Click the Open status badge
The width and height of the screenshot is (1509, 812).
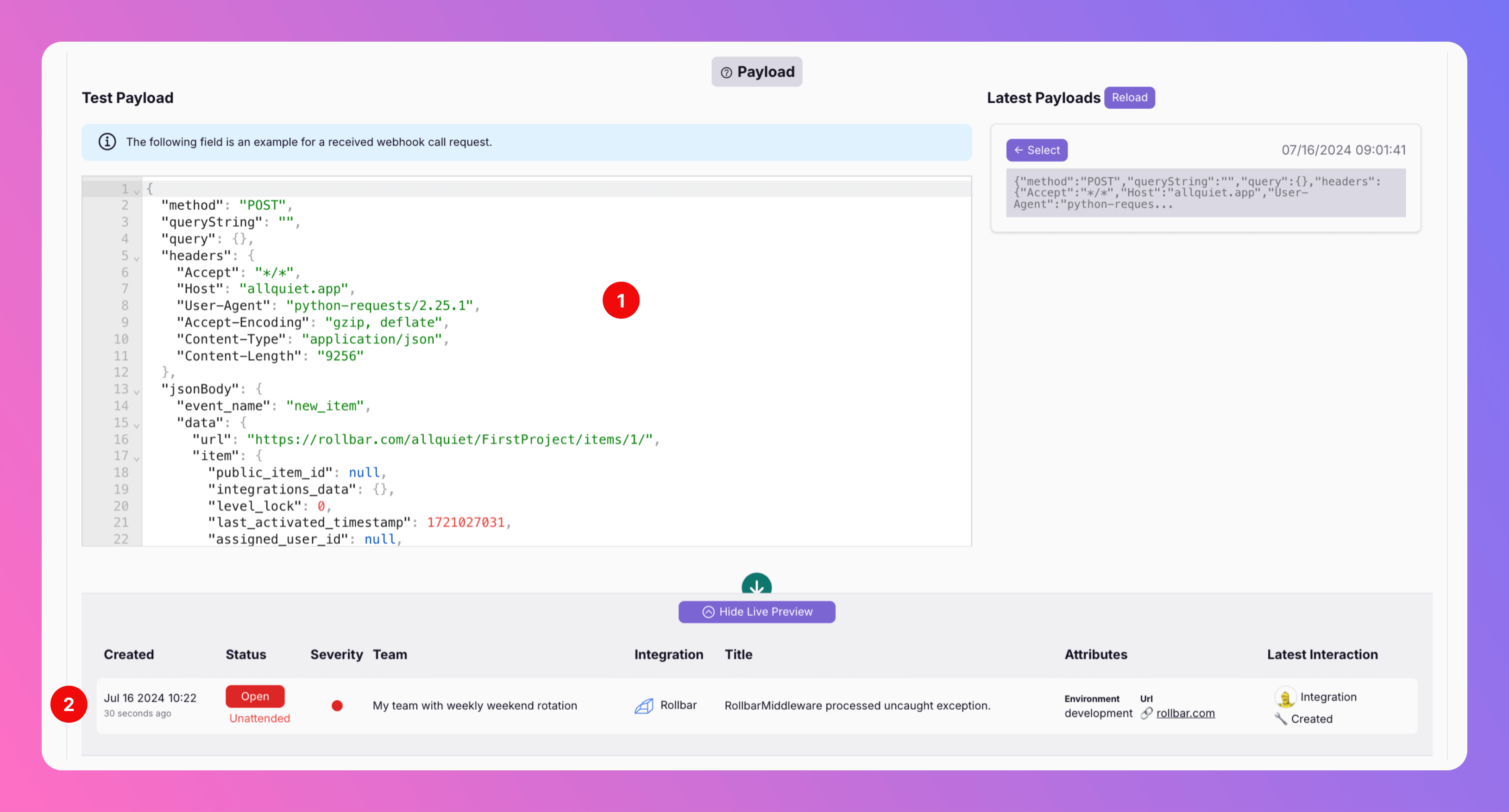[x=255, y=696]
